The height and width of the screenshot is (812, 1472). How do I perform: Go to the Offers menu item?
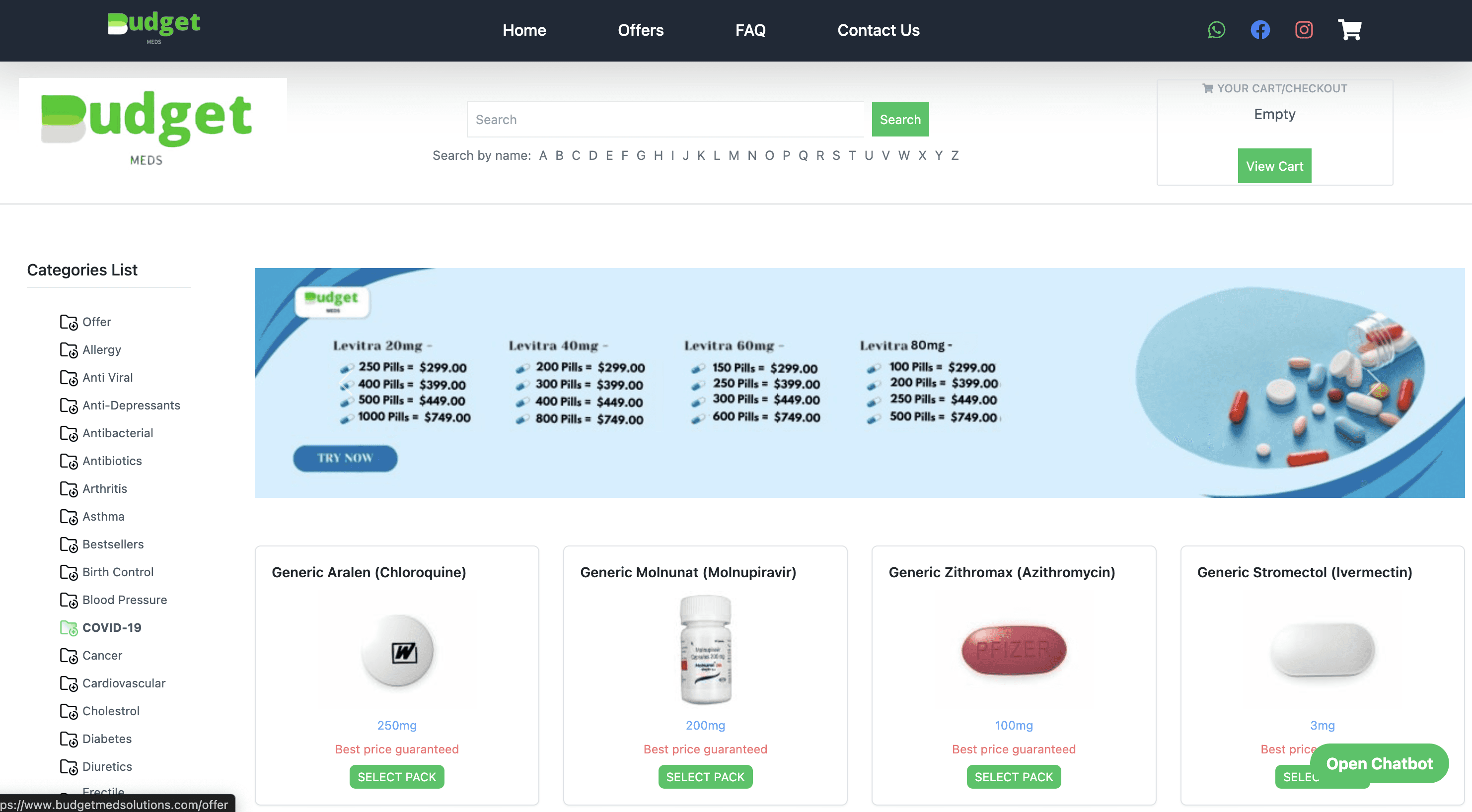(640, 30)
